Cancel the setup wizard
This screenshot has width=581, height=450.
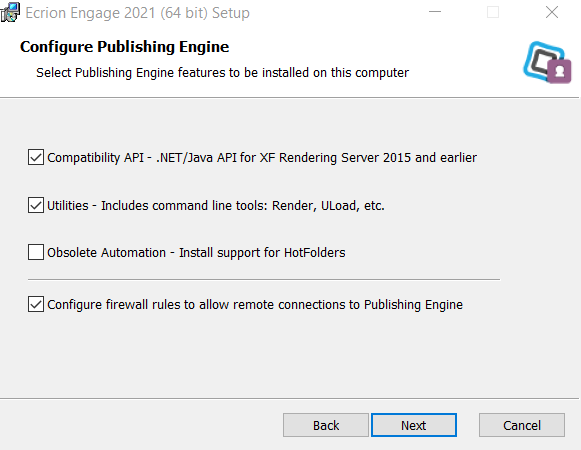tap(522, 425)
